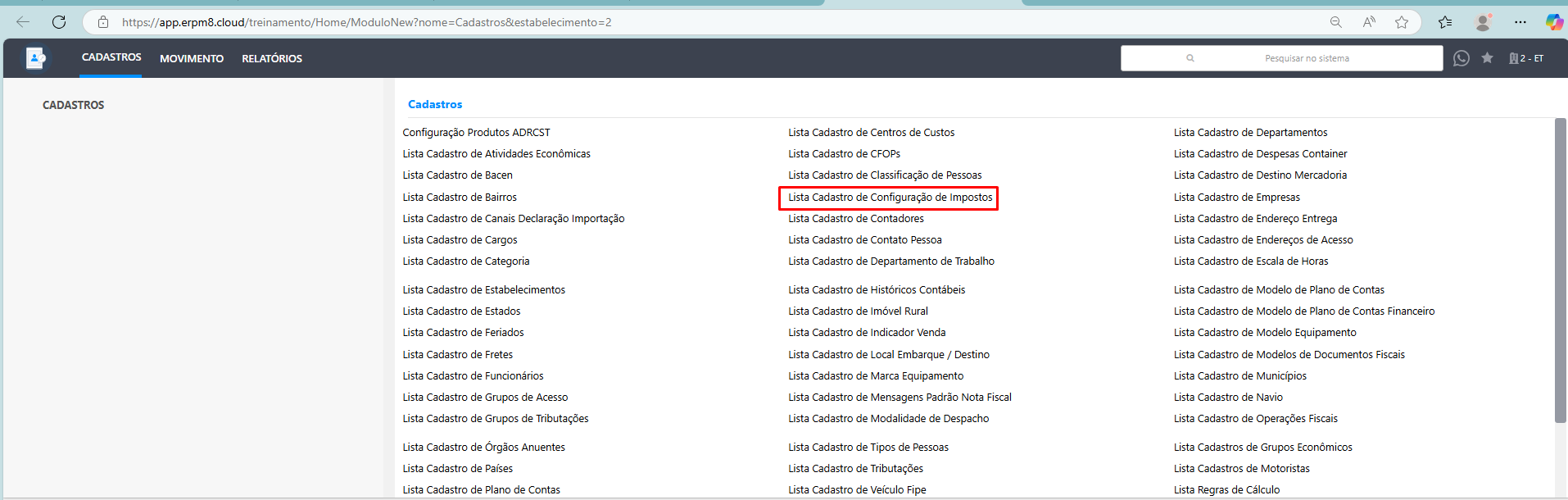Image resolution: width=1568 pixels, height=500 pixels.
Task: Click the vertical scrollbar of Cadastros list
Action: (1560, 270)
